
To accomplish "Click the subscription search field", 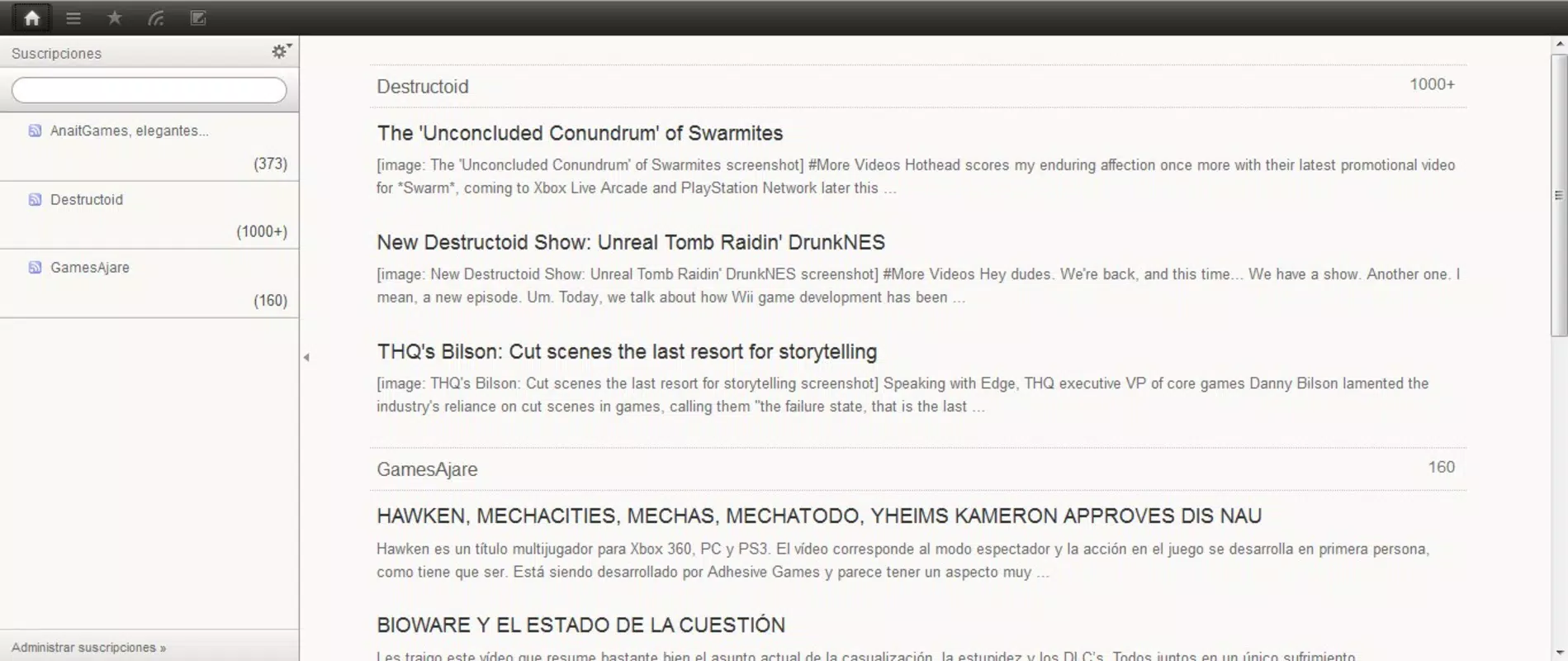I will point(149,90).
